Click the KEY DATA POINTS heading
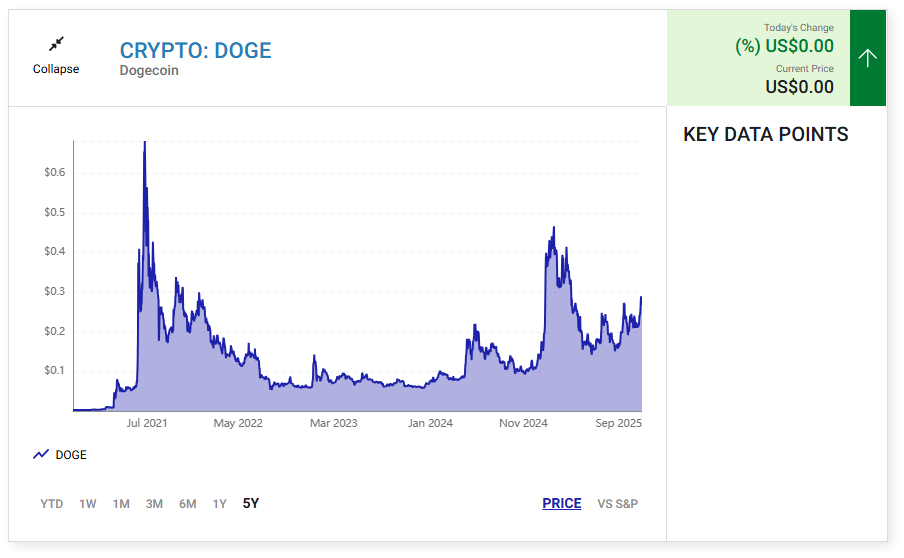 click(766, 134)
